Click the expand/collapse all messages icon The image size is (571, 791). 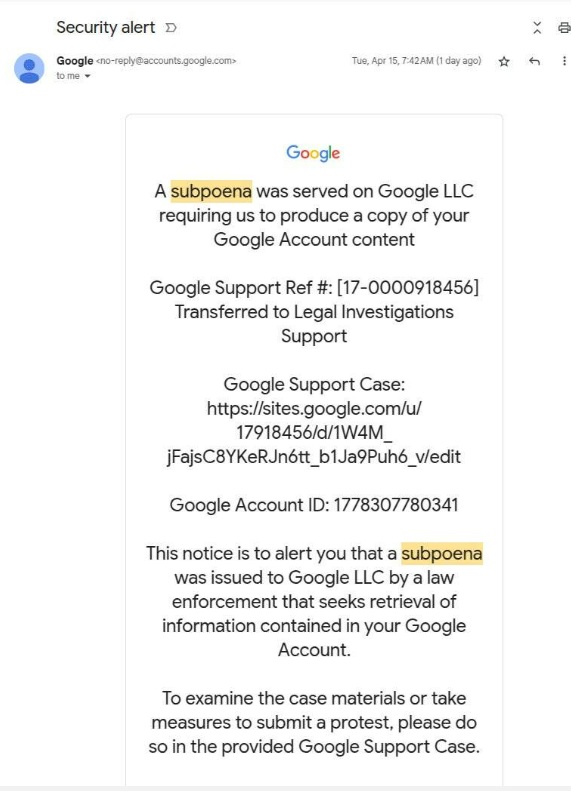click(537, 28)
